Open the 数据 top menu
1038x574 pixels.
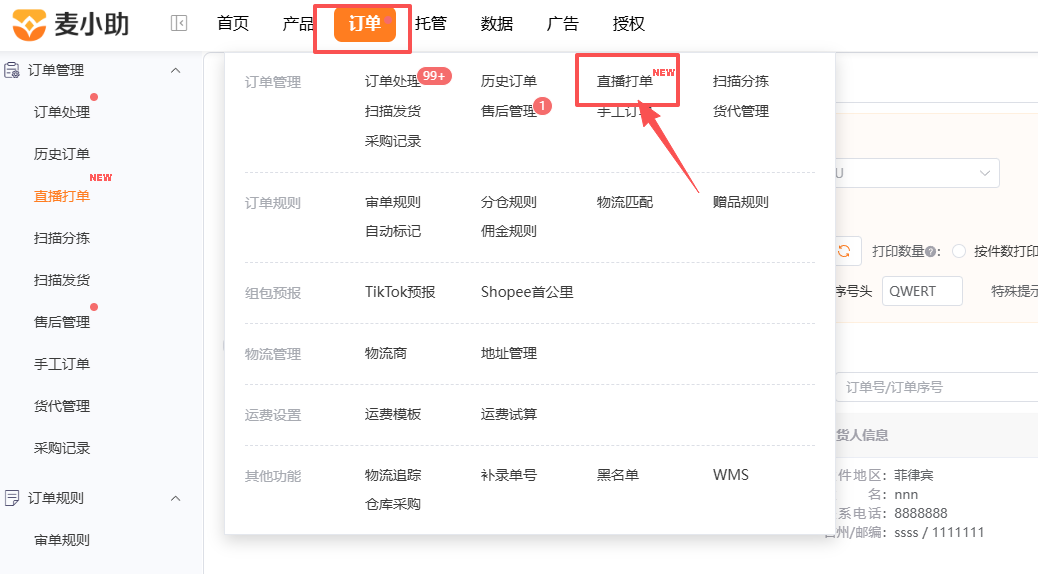497,24
